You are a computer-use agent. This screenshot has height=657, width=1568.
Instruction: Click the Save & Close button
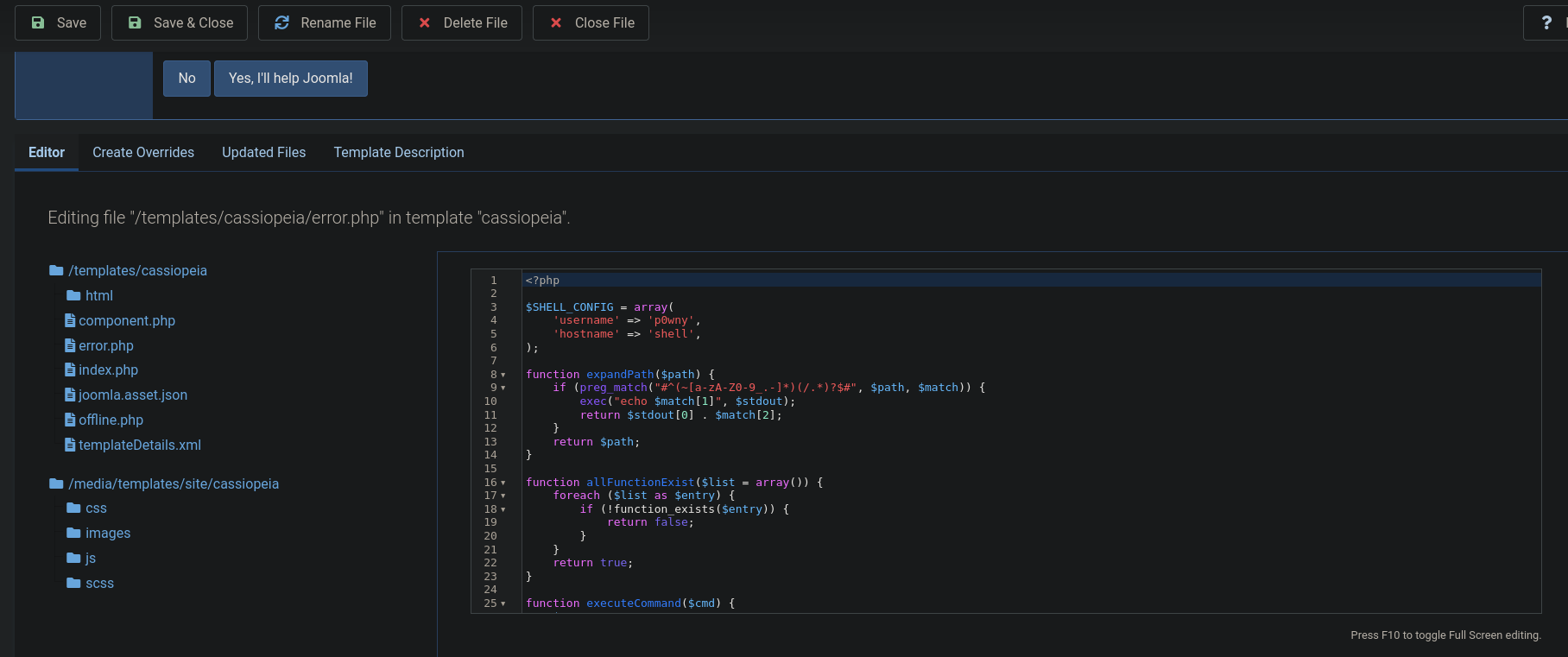coord(180,22)
